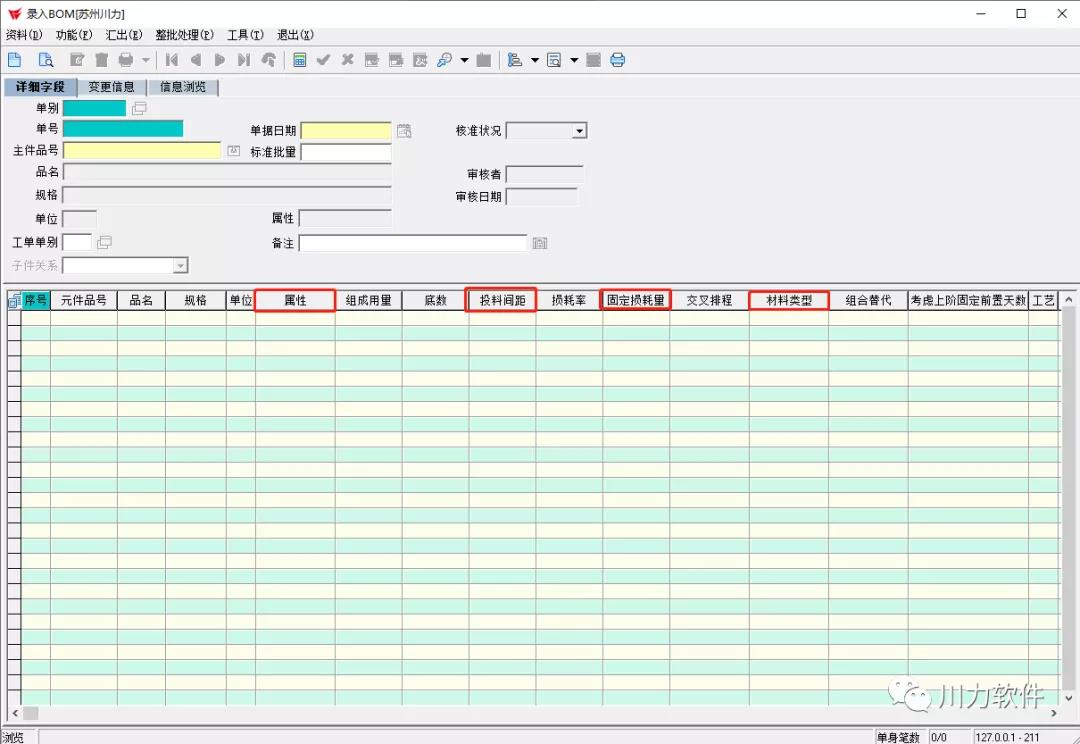Open dropdown arrow next to key icon
The width and height of the screenshot is (1080, 744).
coord(464,60)
